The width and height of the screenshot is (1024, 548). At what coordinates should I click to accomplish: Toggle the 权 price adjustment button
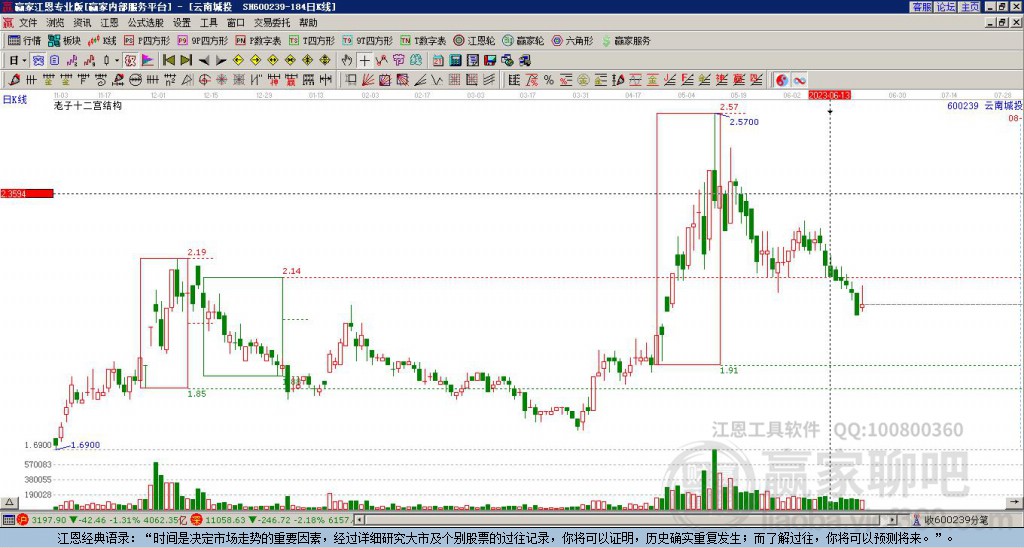[130, 61]
